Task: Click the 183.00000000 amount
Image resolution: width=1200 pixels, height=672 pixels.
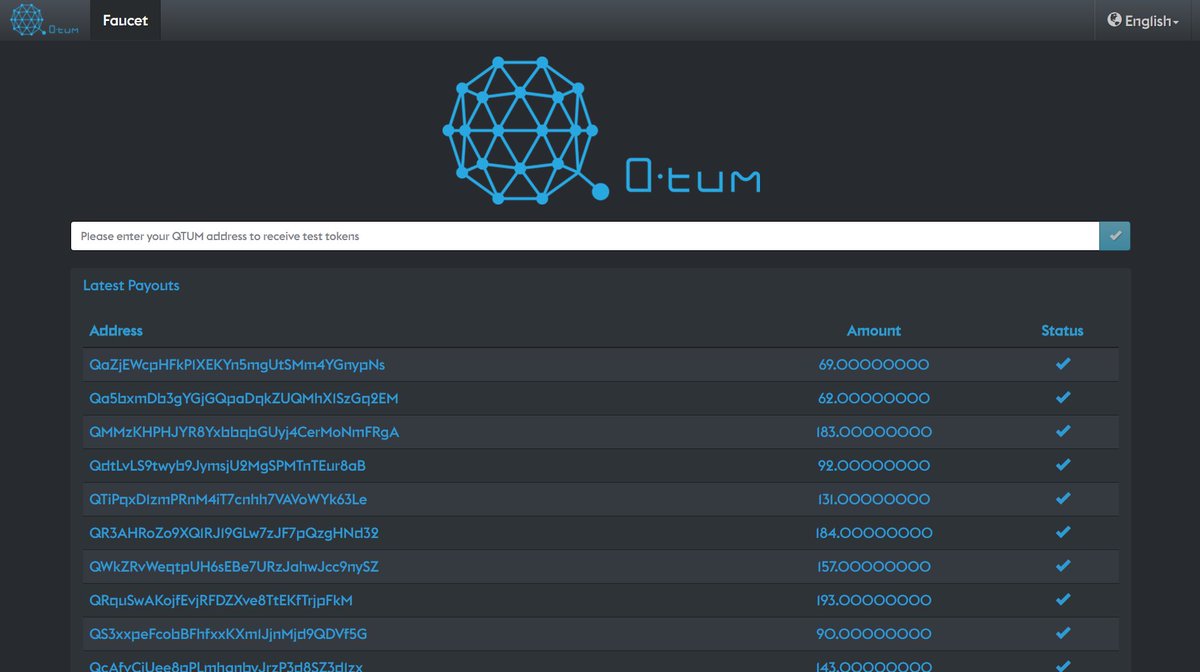Action: 874,432
